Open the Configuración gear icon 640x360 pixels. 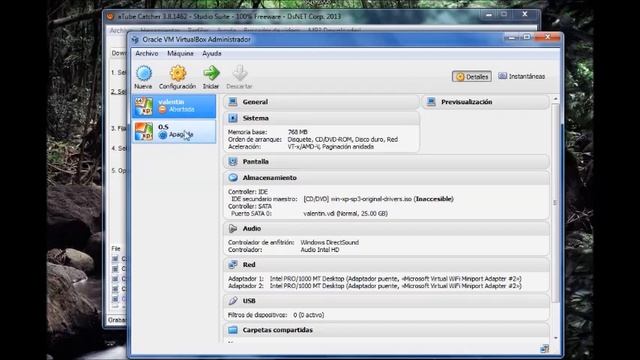click(178, 73)
